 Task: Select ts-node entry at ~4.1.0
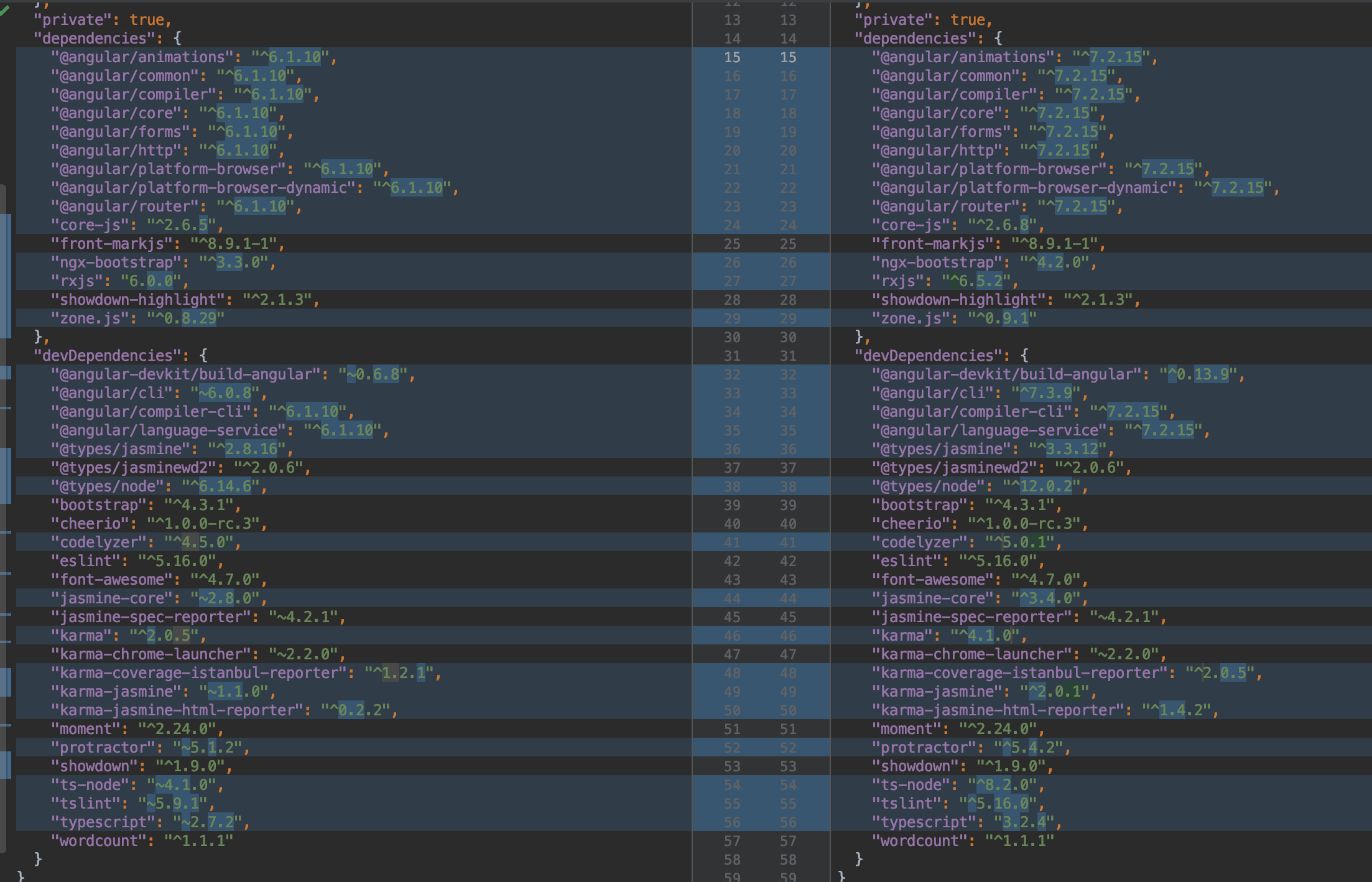137,785
